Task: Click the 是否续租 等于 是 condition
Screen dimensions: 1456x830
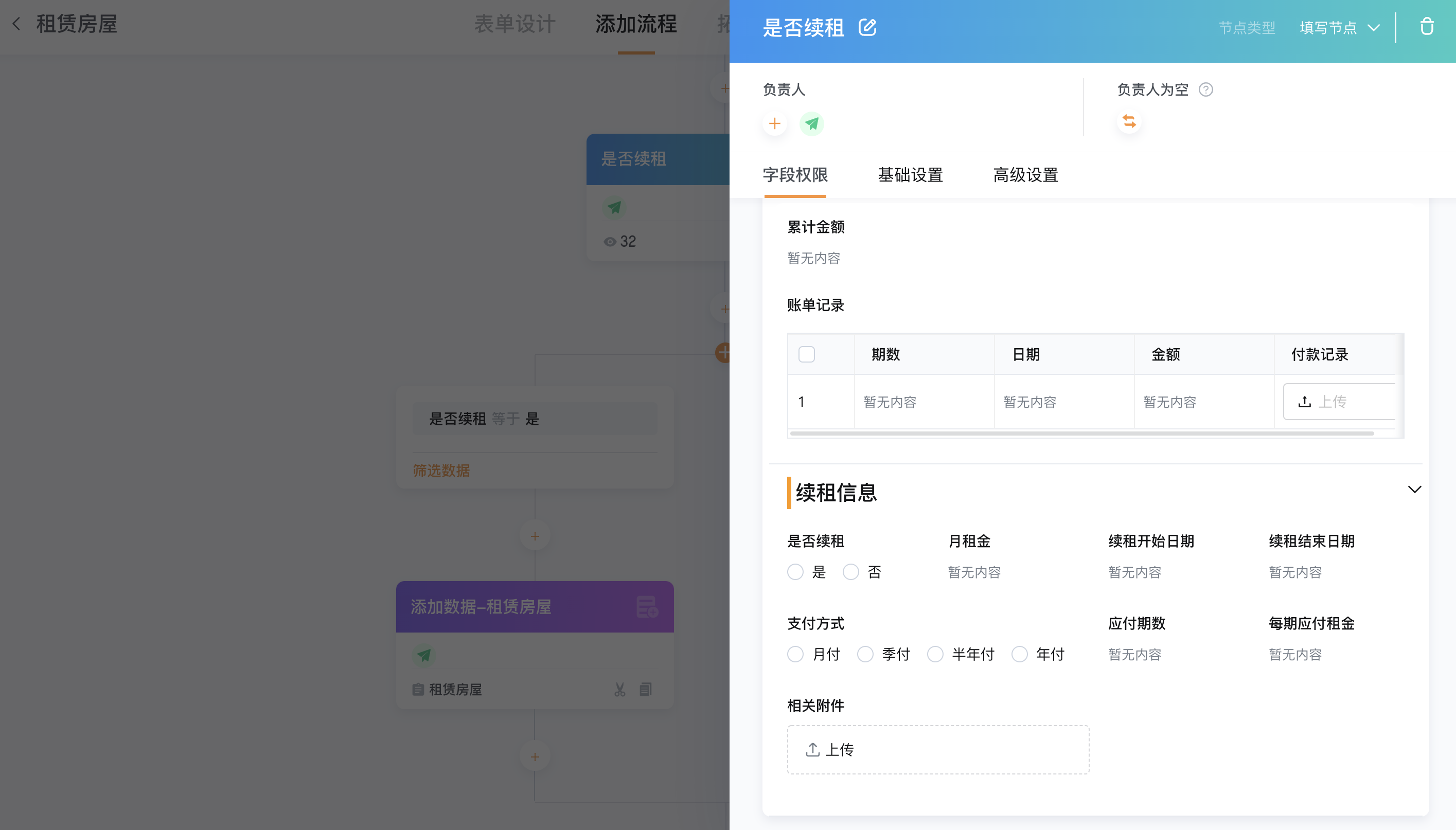Action: click(535, 419)
